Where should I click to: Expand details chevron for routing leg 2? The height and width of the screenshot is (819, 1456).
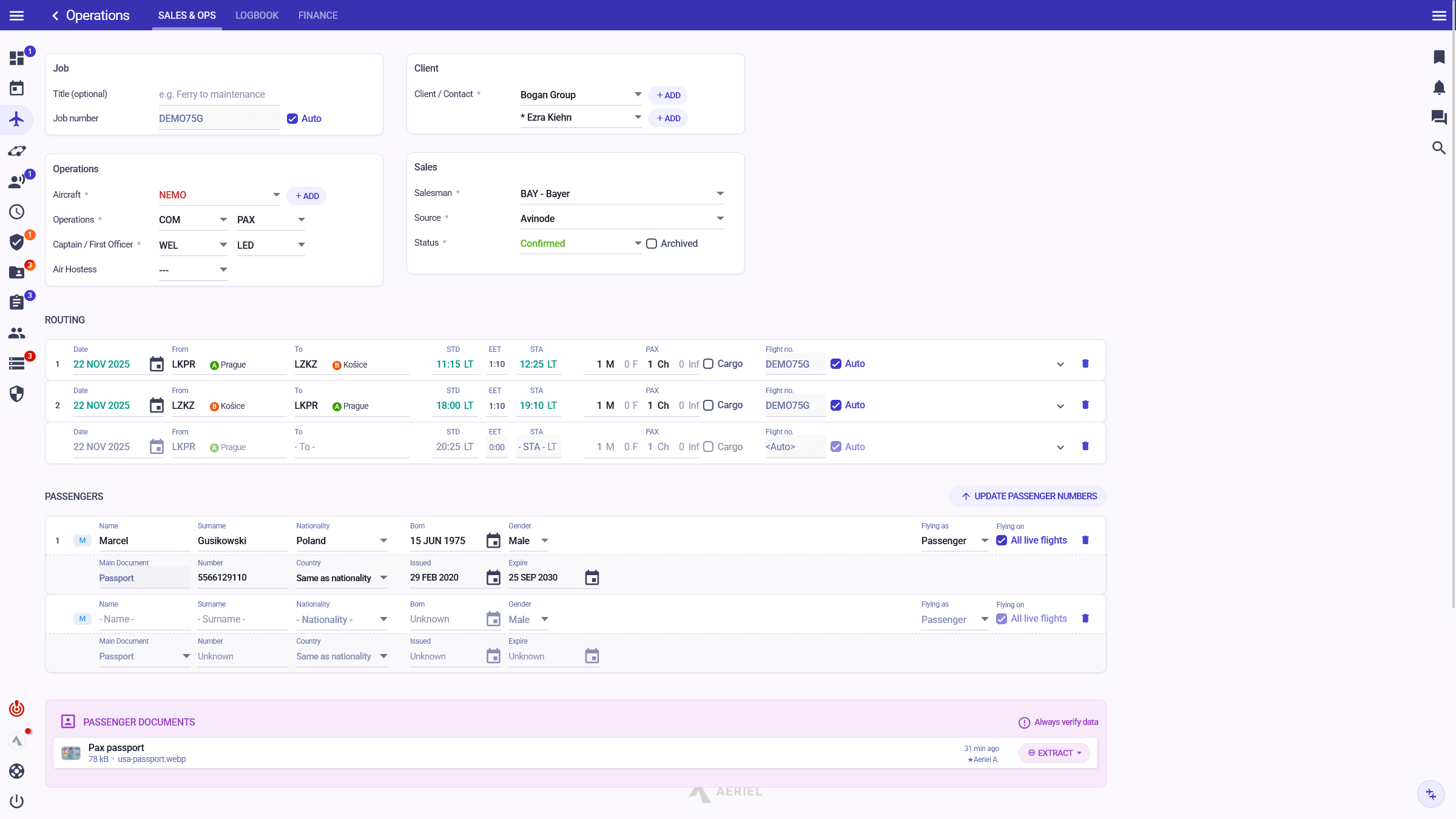[1060, 406]
